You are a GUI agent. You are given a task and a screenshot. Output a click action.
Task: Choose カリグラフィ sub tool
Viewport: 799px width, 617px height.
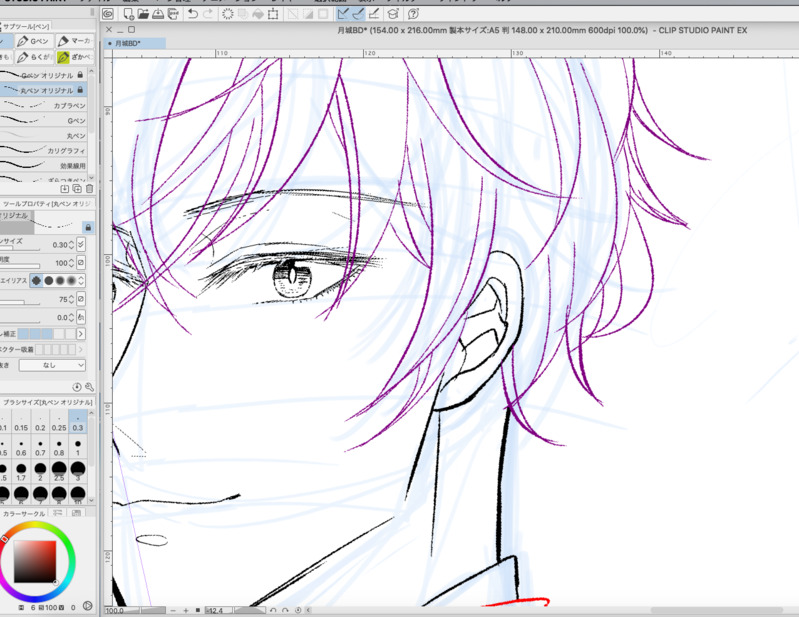(x=43, y=150)
